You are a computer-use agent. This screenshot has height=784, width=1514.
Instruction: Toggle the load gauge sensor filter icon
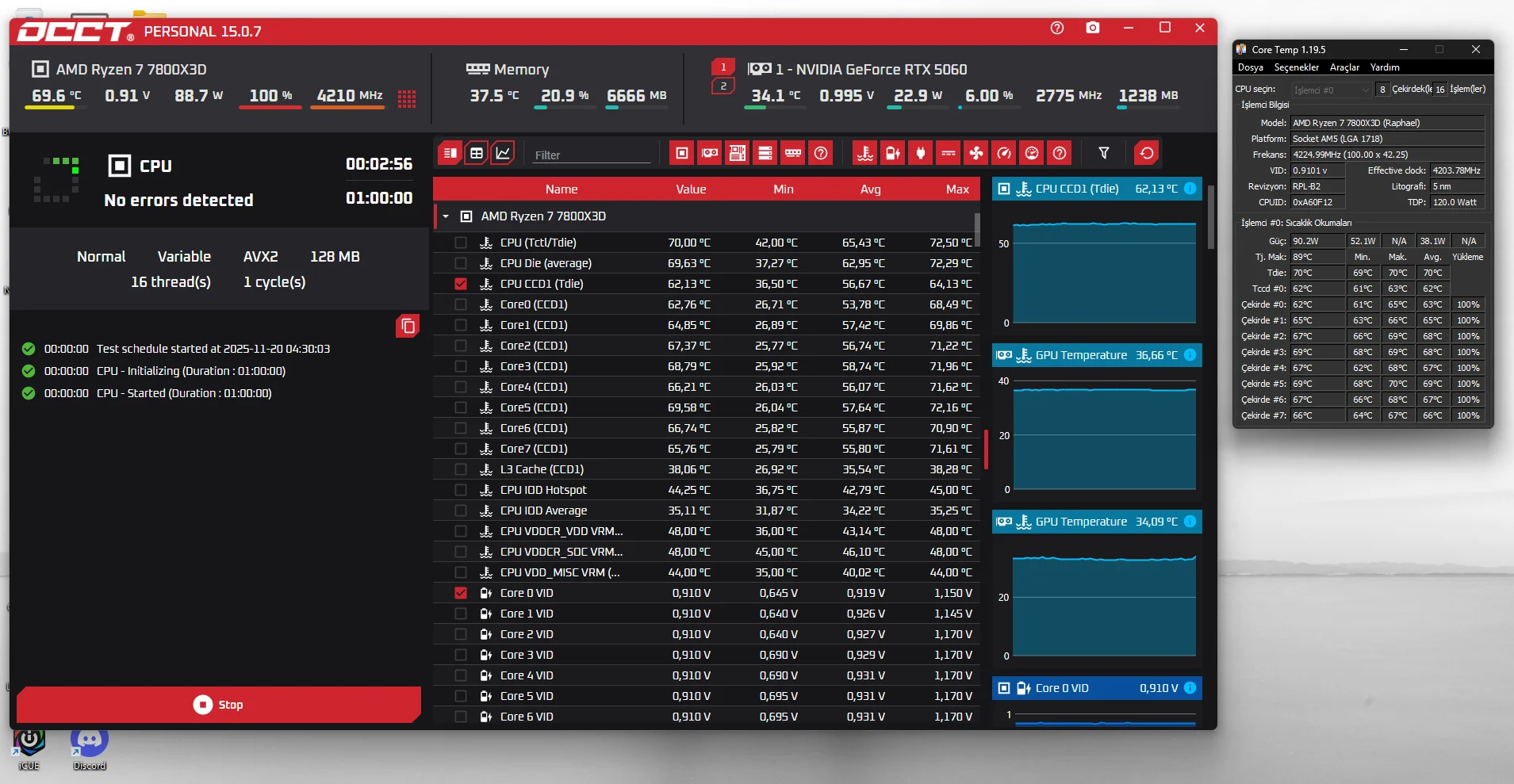pos(1032,153)
